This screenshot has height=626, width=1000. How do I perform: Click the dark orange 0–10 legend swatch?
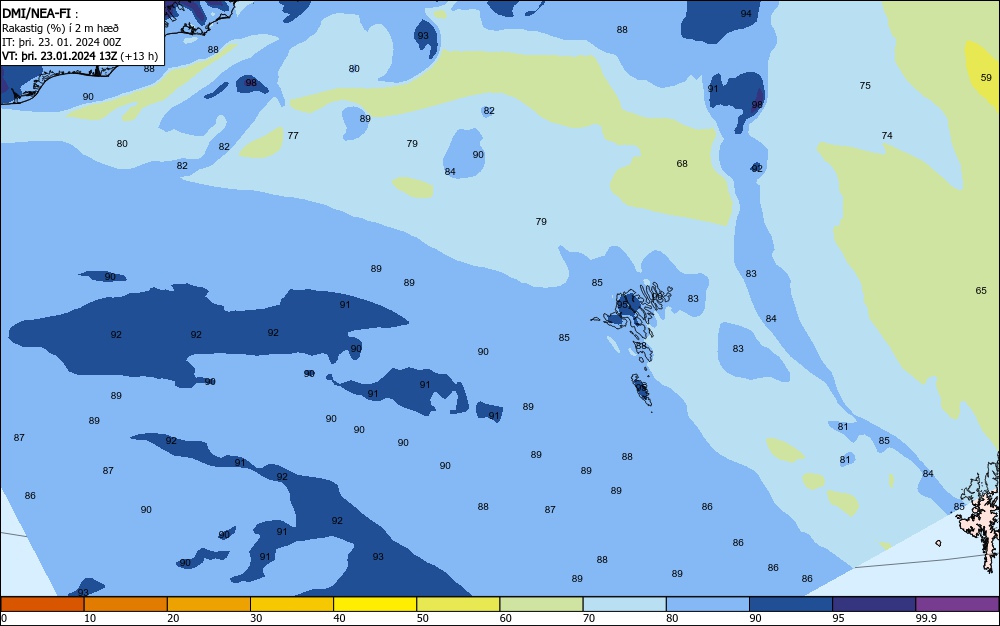click(42, 604)
